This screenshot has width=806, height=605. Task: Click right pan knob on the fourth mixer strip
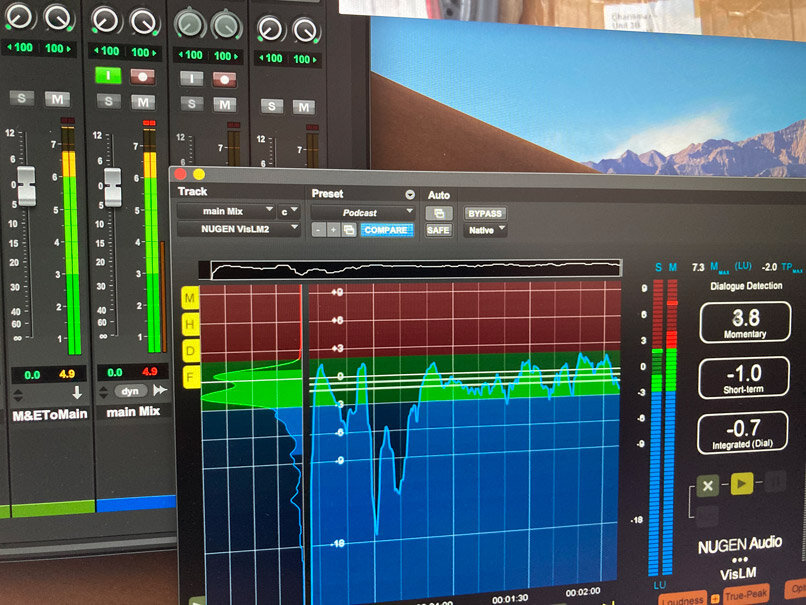[x=305, y=30]
